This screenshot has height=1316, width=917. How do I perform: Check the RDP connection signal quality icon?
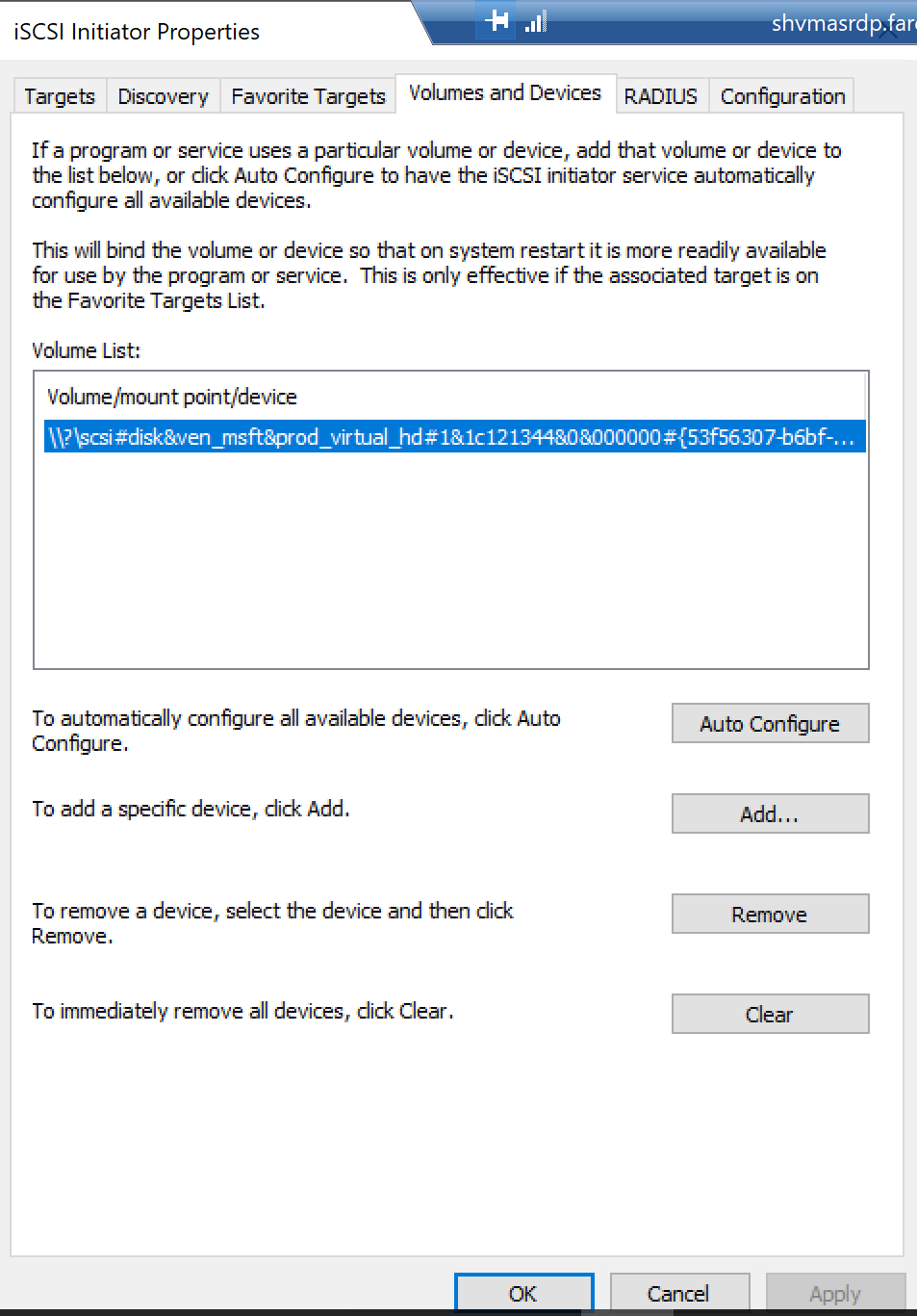536,22
